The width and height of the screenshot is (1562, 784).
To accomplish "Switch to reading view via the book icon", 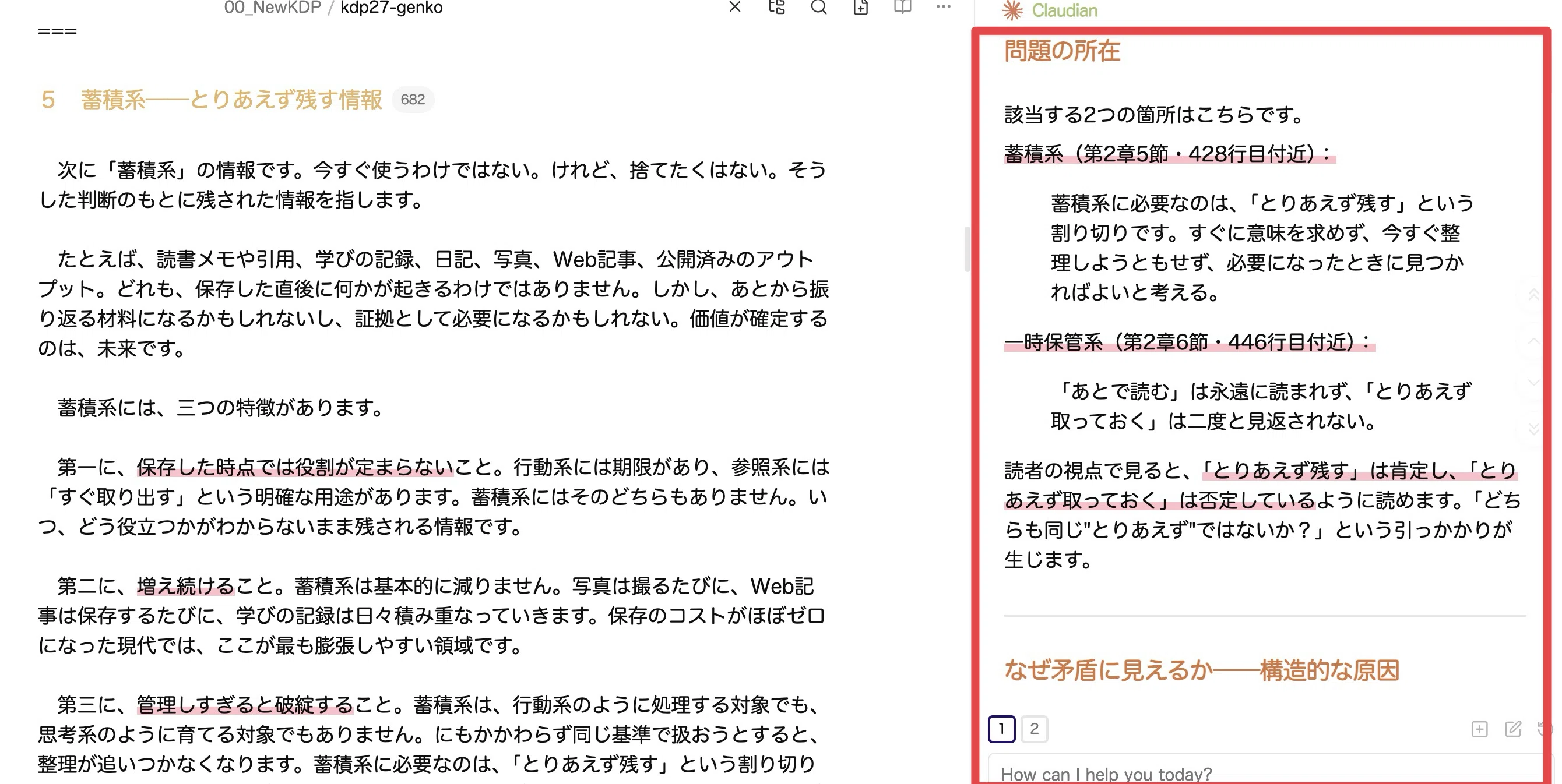I will click(902, 6).
